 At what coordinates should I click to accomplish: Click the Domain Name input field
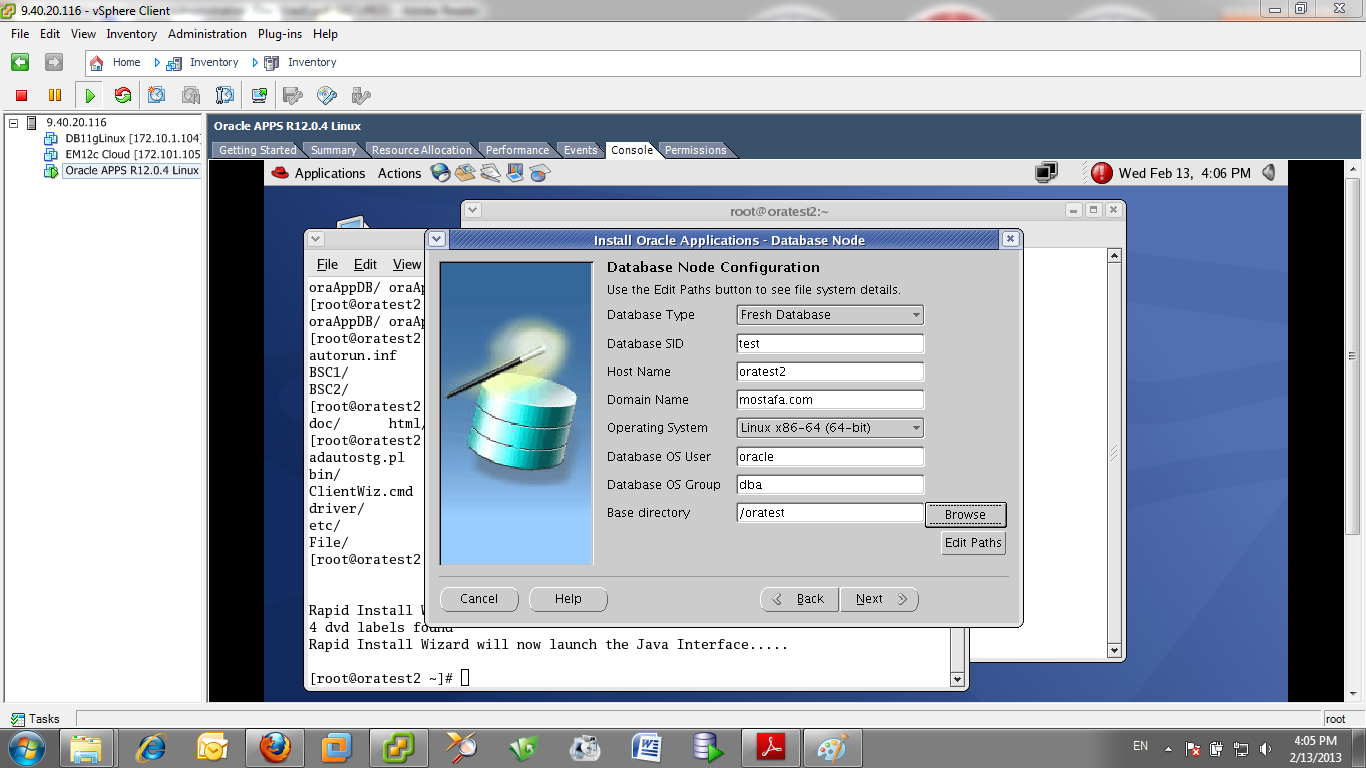(x=830, y=400)
